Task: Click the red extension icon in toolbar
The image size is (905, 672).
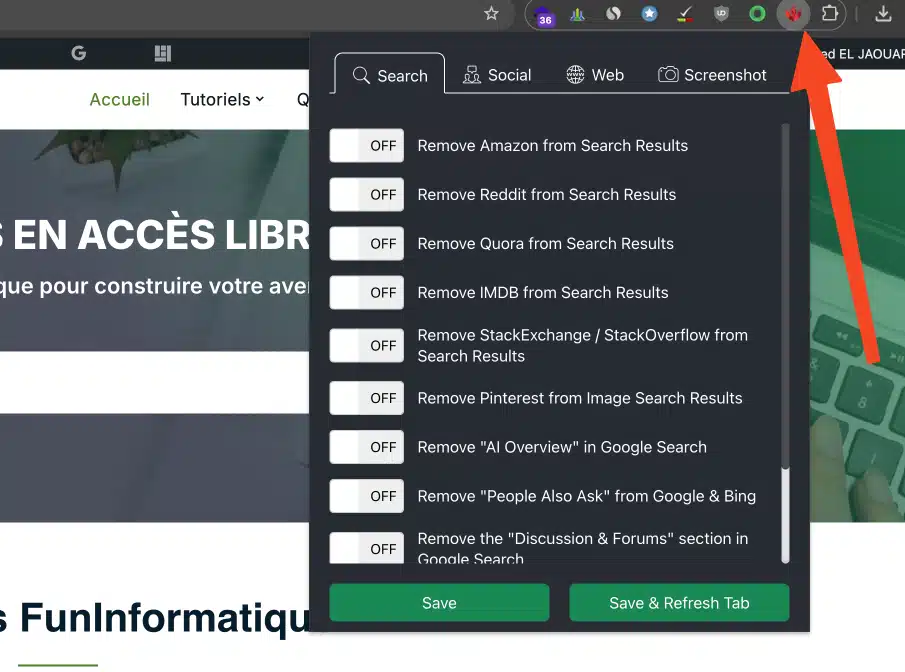Action: pyautogui.click(x=794, y=14)
